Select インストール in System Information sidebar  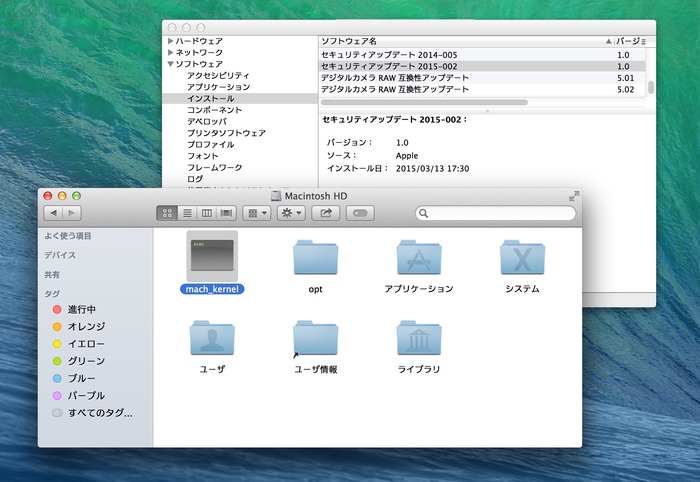240,98
